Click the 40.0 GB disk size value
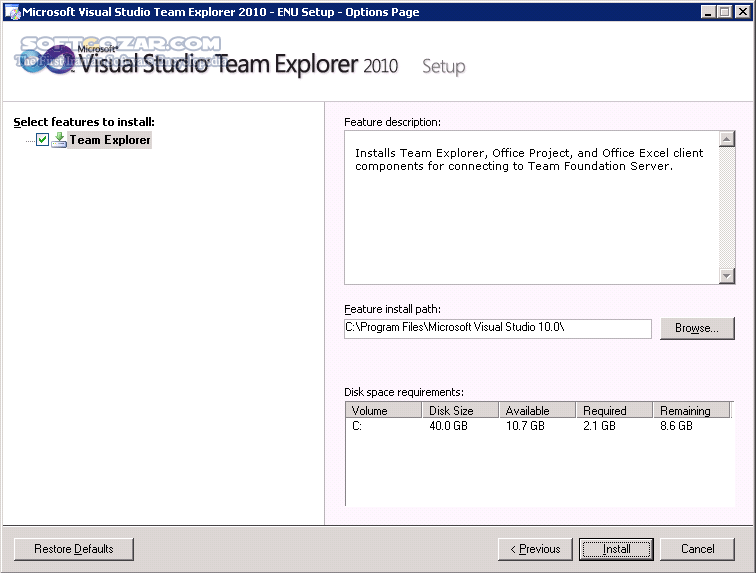756x573 pixels. (448, 426)
